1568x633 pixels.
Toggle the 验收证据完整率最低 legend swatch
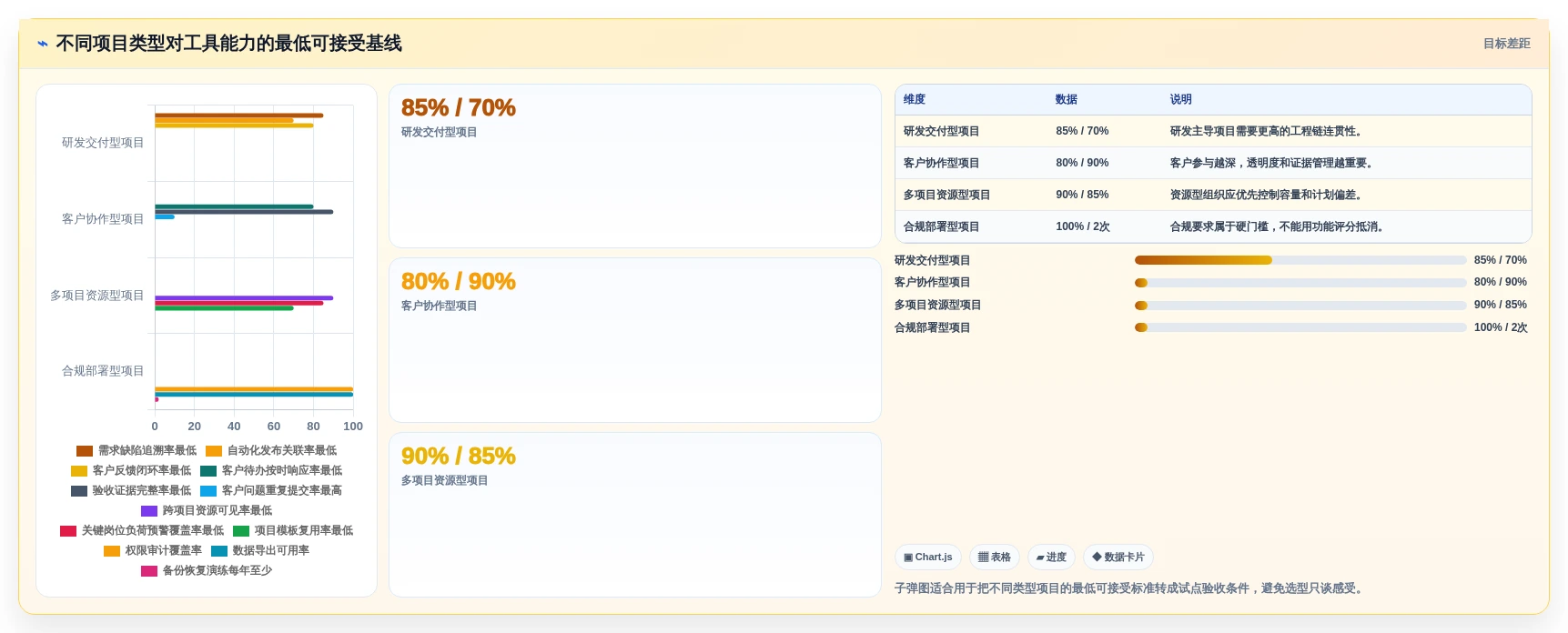(x=79, y=491)
